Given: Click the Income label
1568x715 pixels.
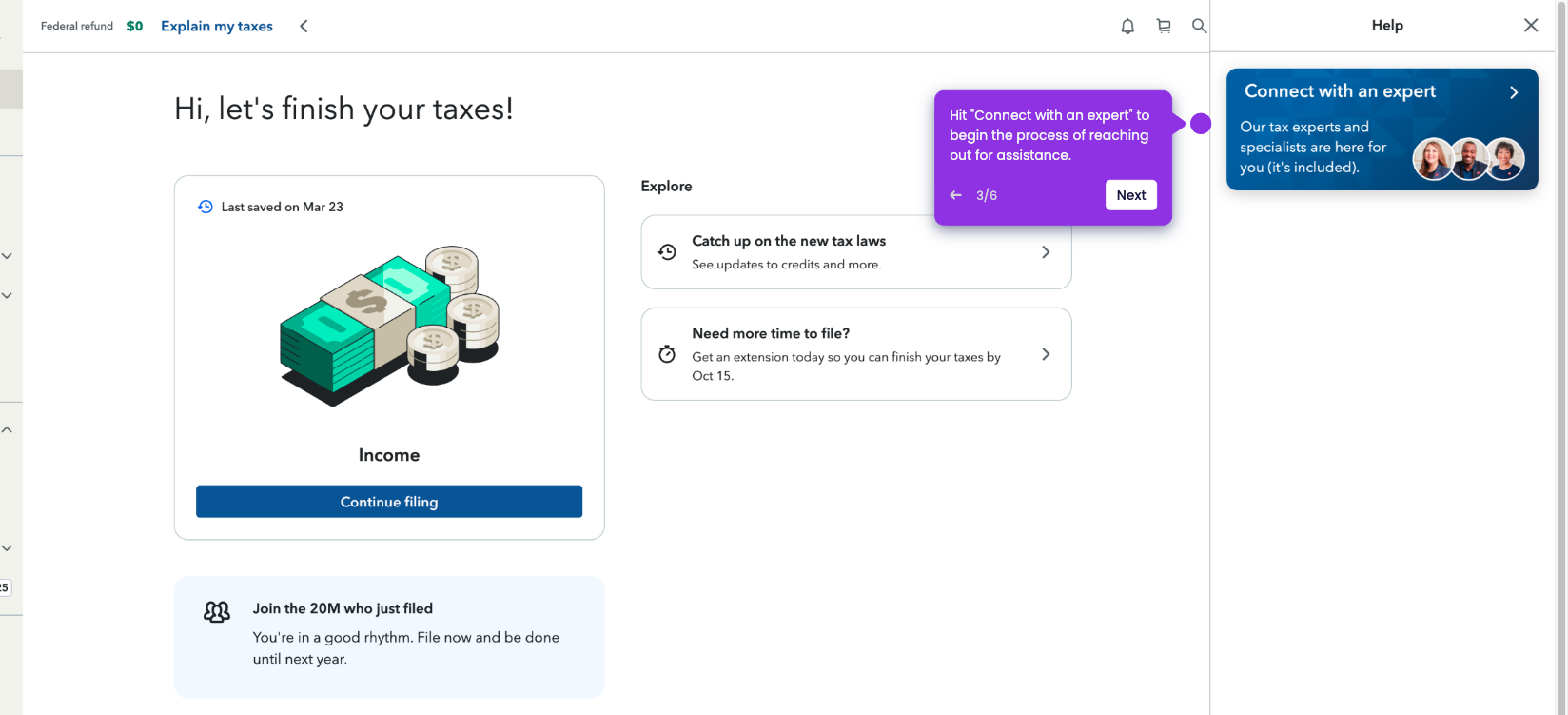Looking at the screenshot, I should 389,455.
